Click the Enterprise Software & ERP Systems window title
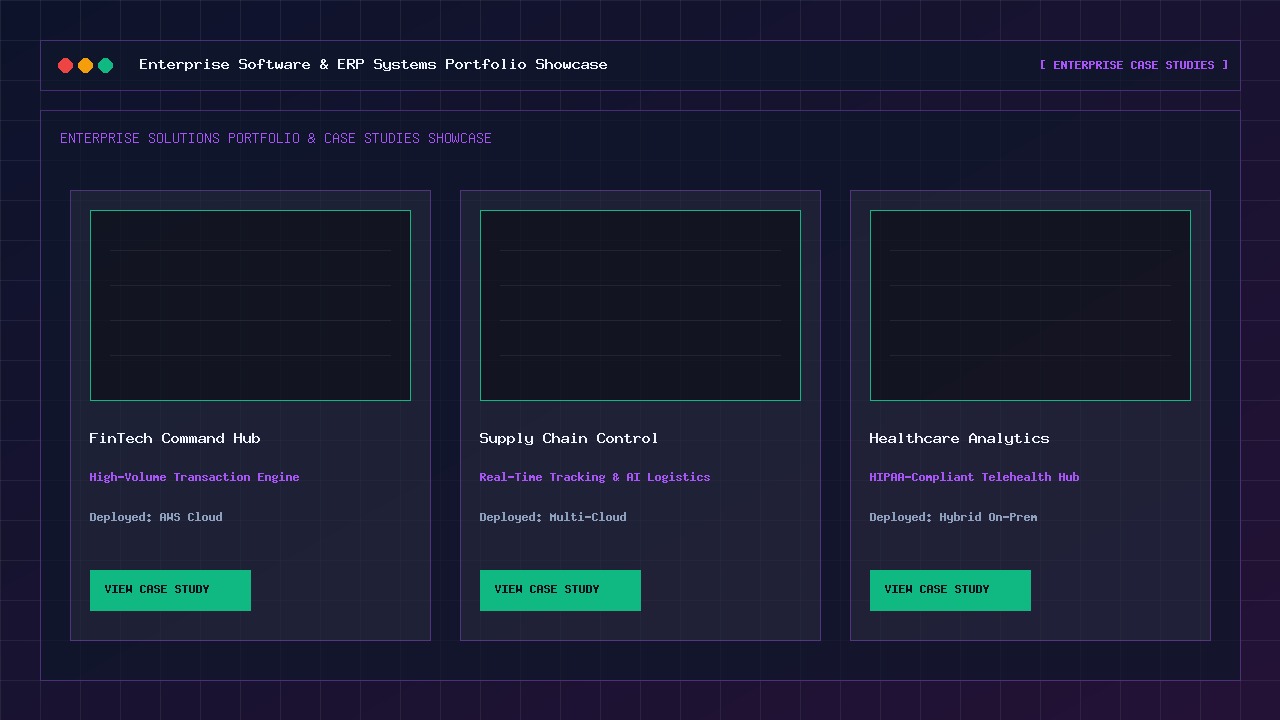The image size is (1280, 720). click(x=373, y=64)
